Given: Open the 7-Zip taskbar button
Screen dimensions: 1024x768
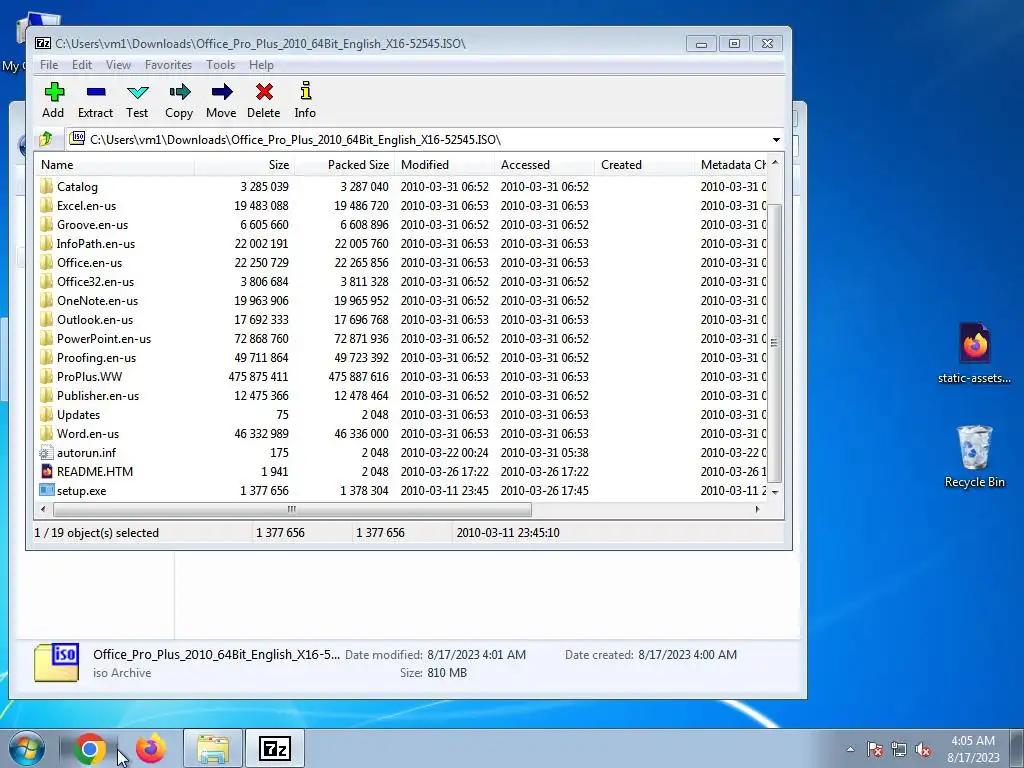Looking at the screenshot, I should pyautogui.click(x=274, y=748).
